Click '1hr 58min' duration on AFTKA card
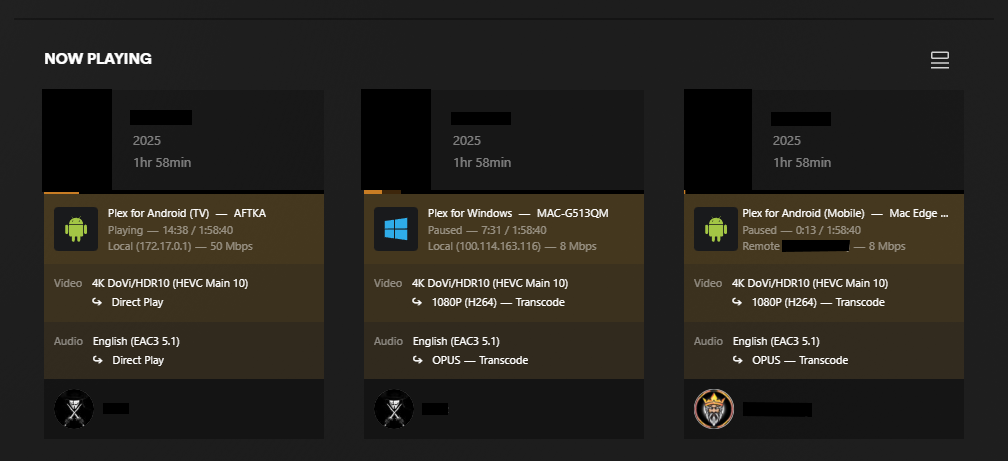1008x461 pixels. pyautogui.click(x=162, y=163)
